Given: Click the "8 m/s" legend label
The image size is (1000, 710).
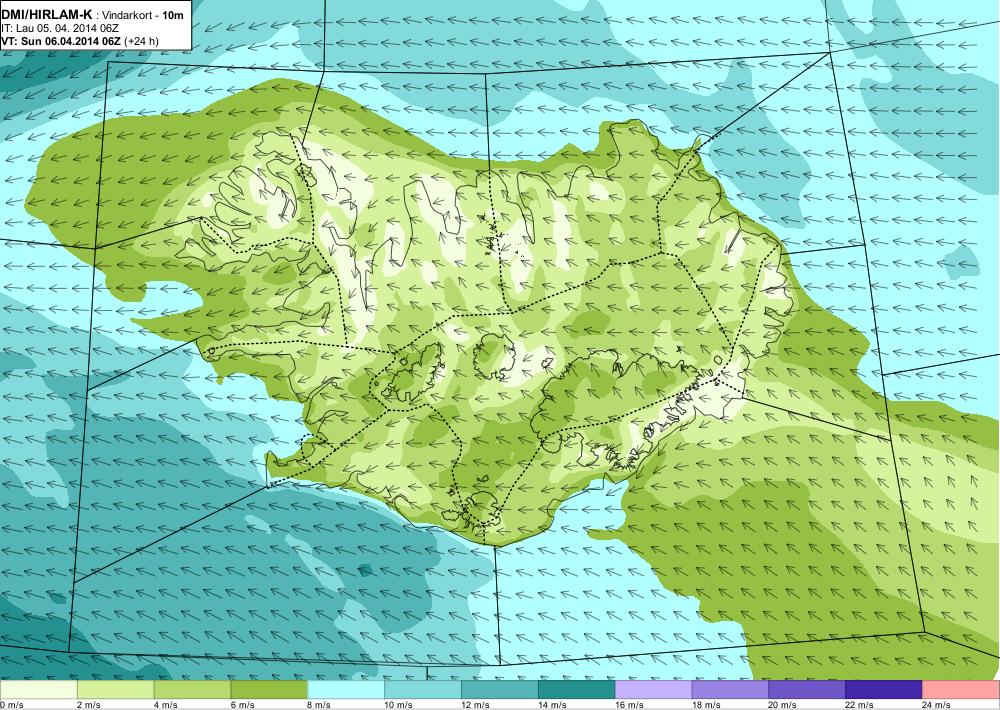Looking at the screenshot, I should coord(320,705).
